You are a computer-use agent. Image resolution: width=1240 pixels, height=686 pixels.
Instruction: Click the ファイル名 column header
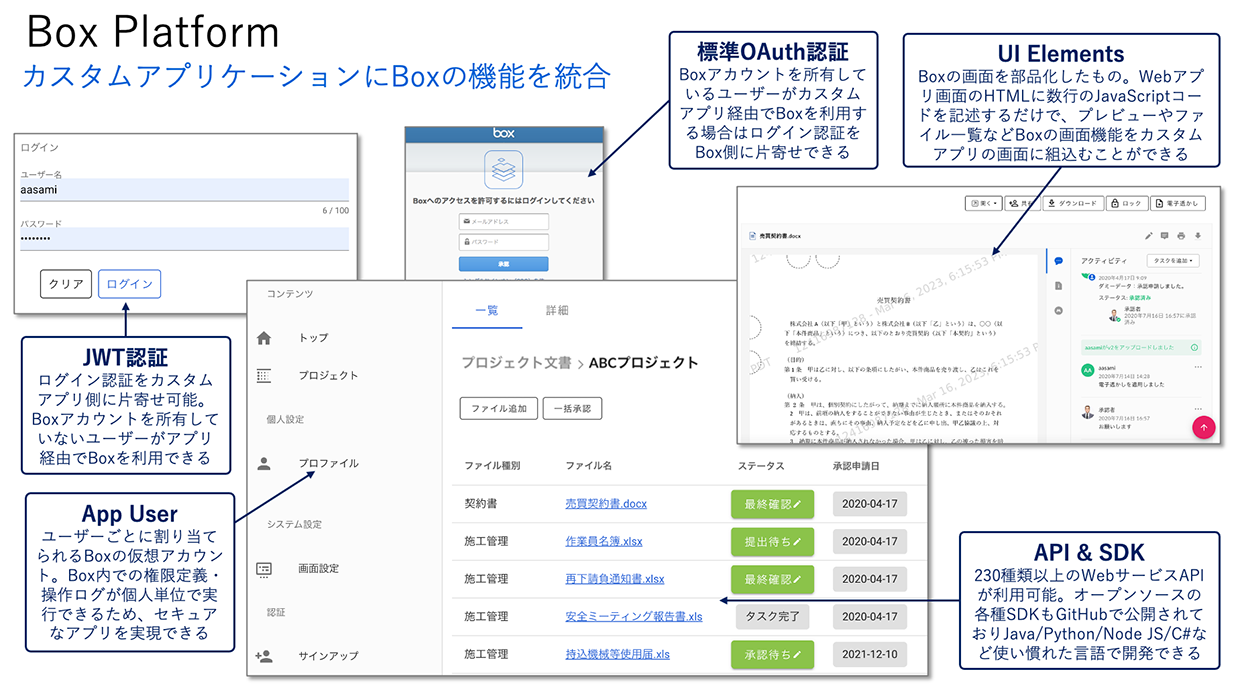click(588, 466)
